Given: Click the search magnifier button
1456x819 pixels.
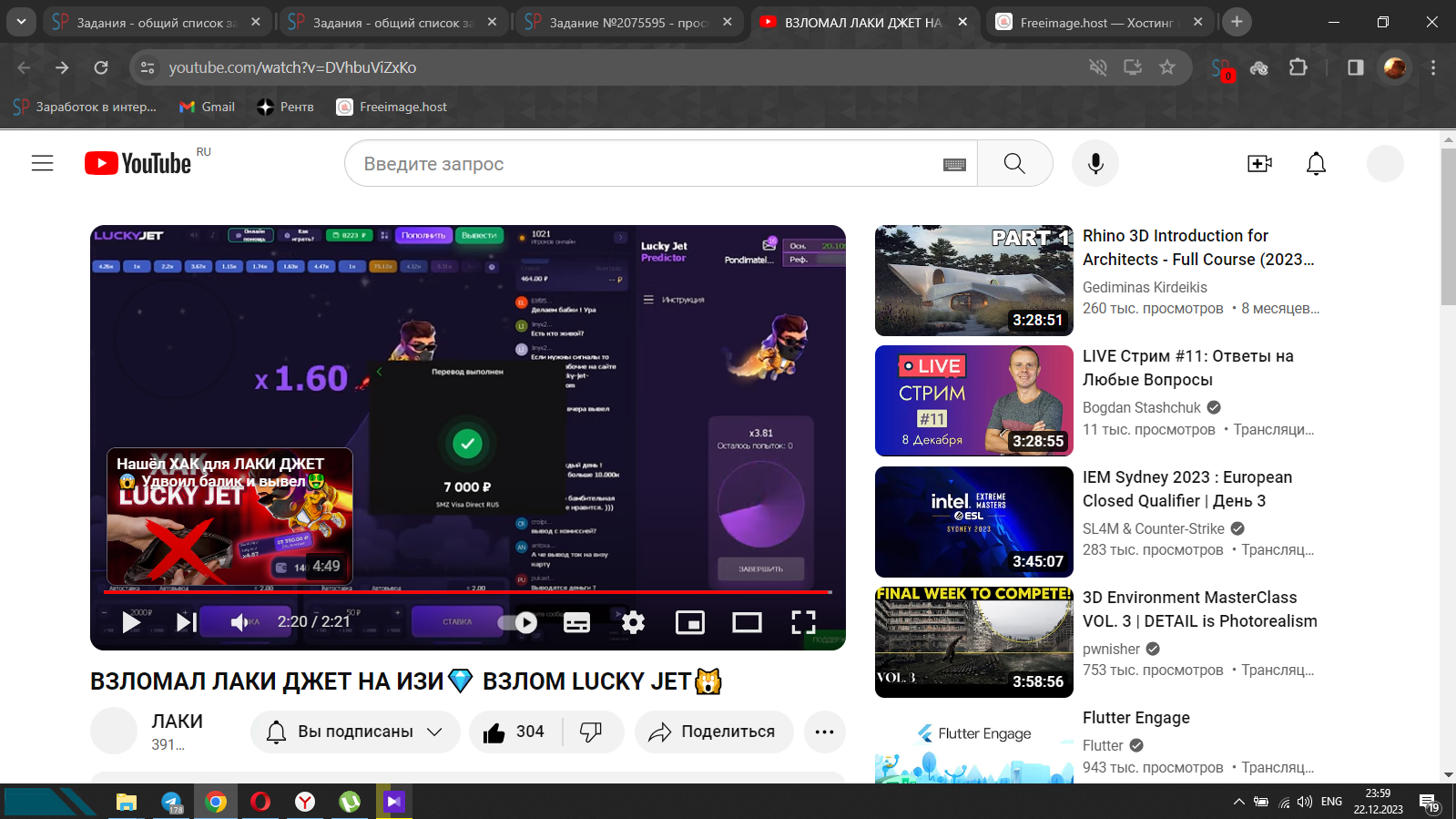Looking at the screenshot, I should [x=1014, y=163].
